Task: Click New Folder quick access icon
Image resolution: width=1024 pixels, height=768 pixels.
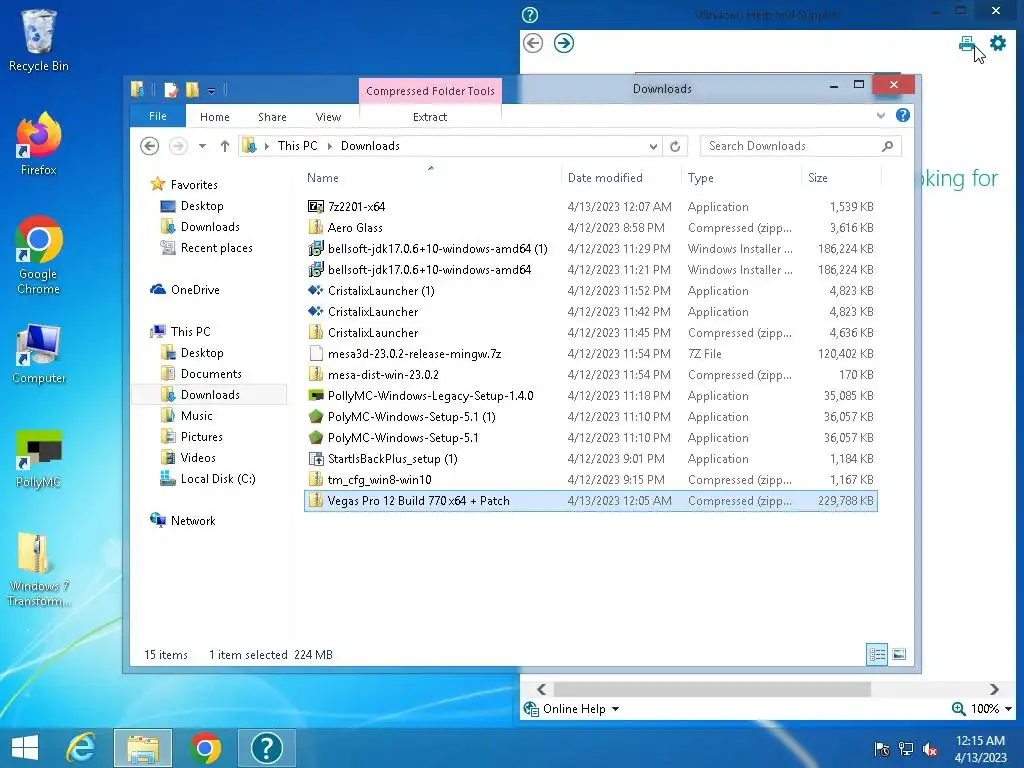Action: tap(192, 90)
